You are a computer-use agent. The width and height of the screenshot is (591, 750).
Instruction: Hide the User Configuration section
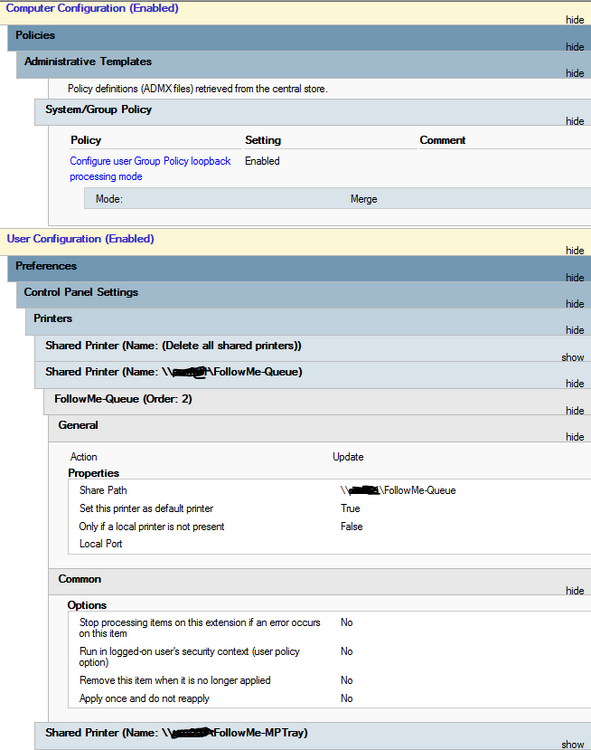(x=575, y=251)
